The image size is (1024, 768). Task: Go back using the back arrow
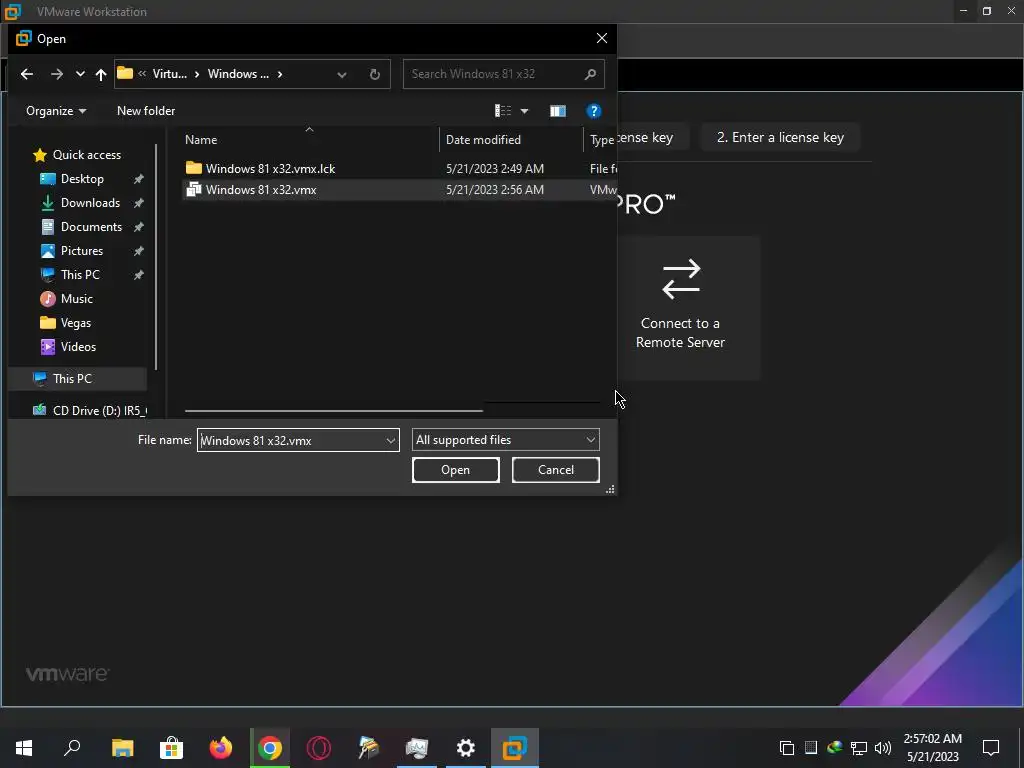point(27,74)
